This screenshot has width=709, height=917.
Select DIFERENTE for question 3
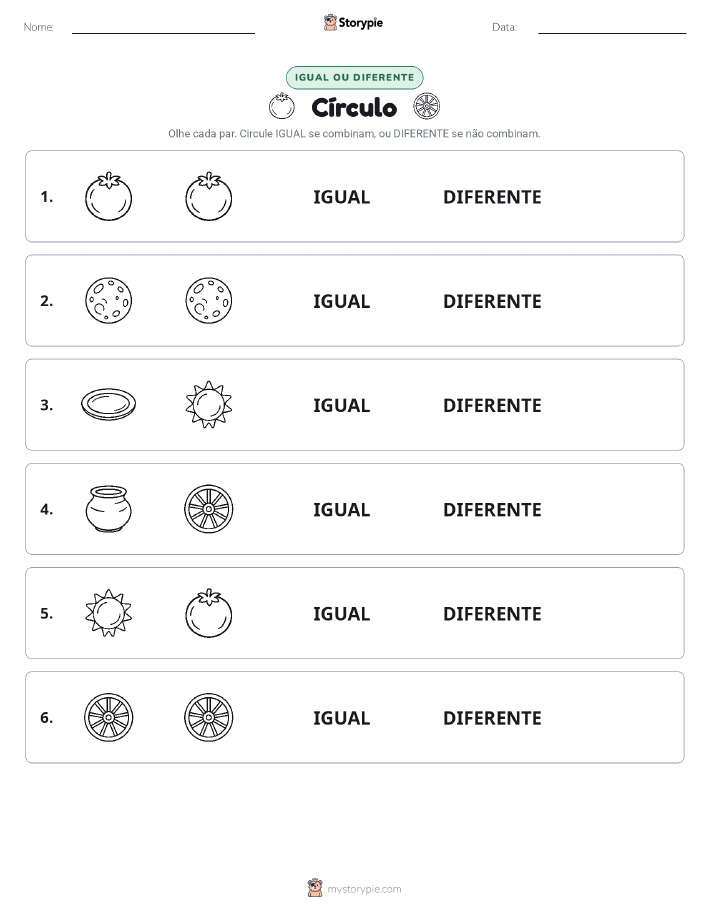tap(492, 405)
